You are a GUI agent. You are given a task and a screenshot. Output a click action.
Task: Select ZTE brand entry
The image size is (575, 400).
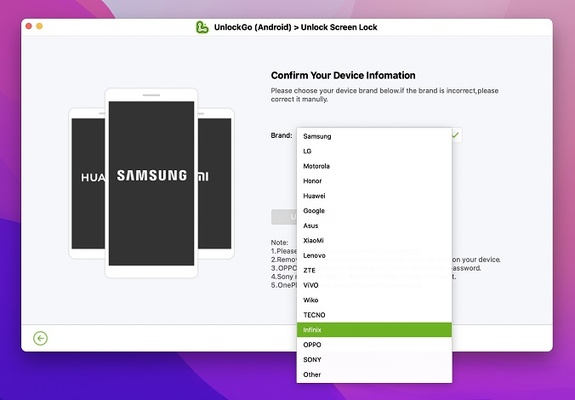374,270
